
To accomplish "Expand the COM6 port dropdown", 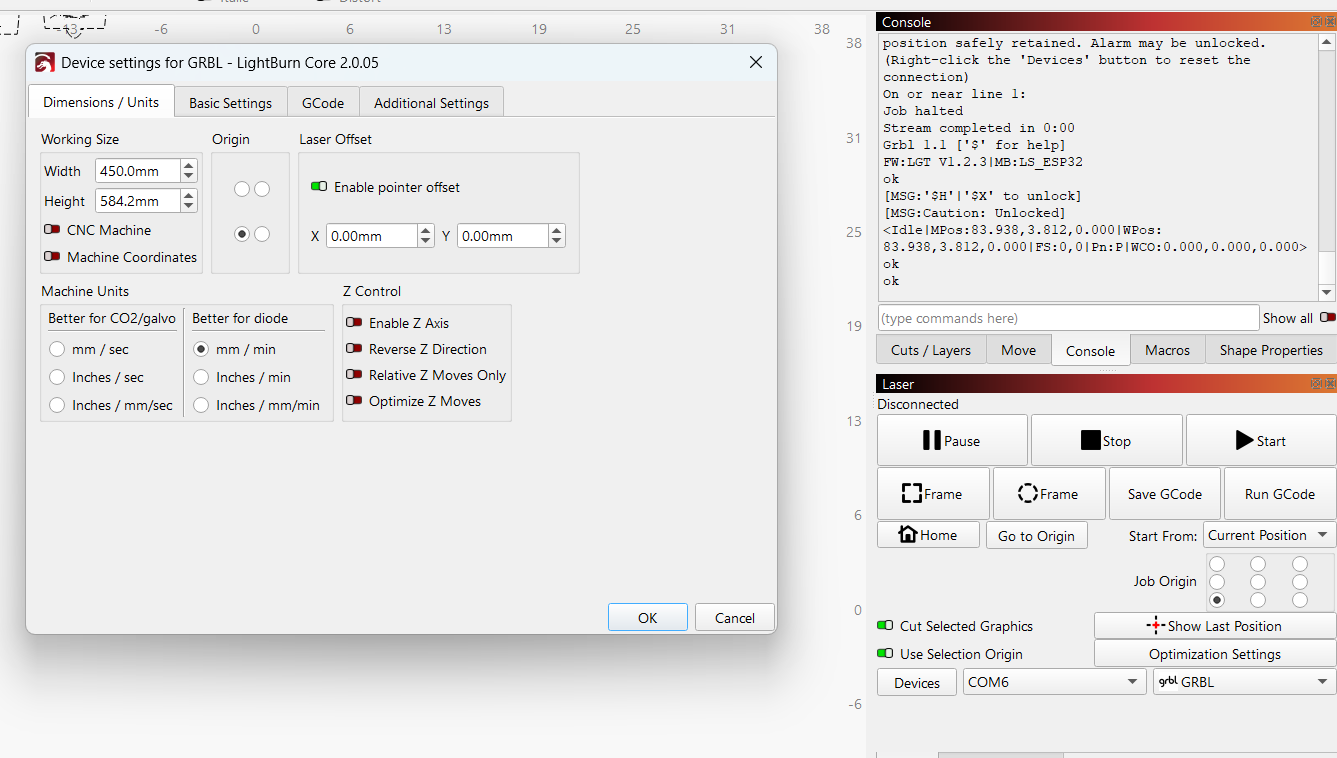I will [x=1053, y=682].
